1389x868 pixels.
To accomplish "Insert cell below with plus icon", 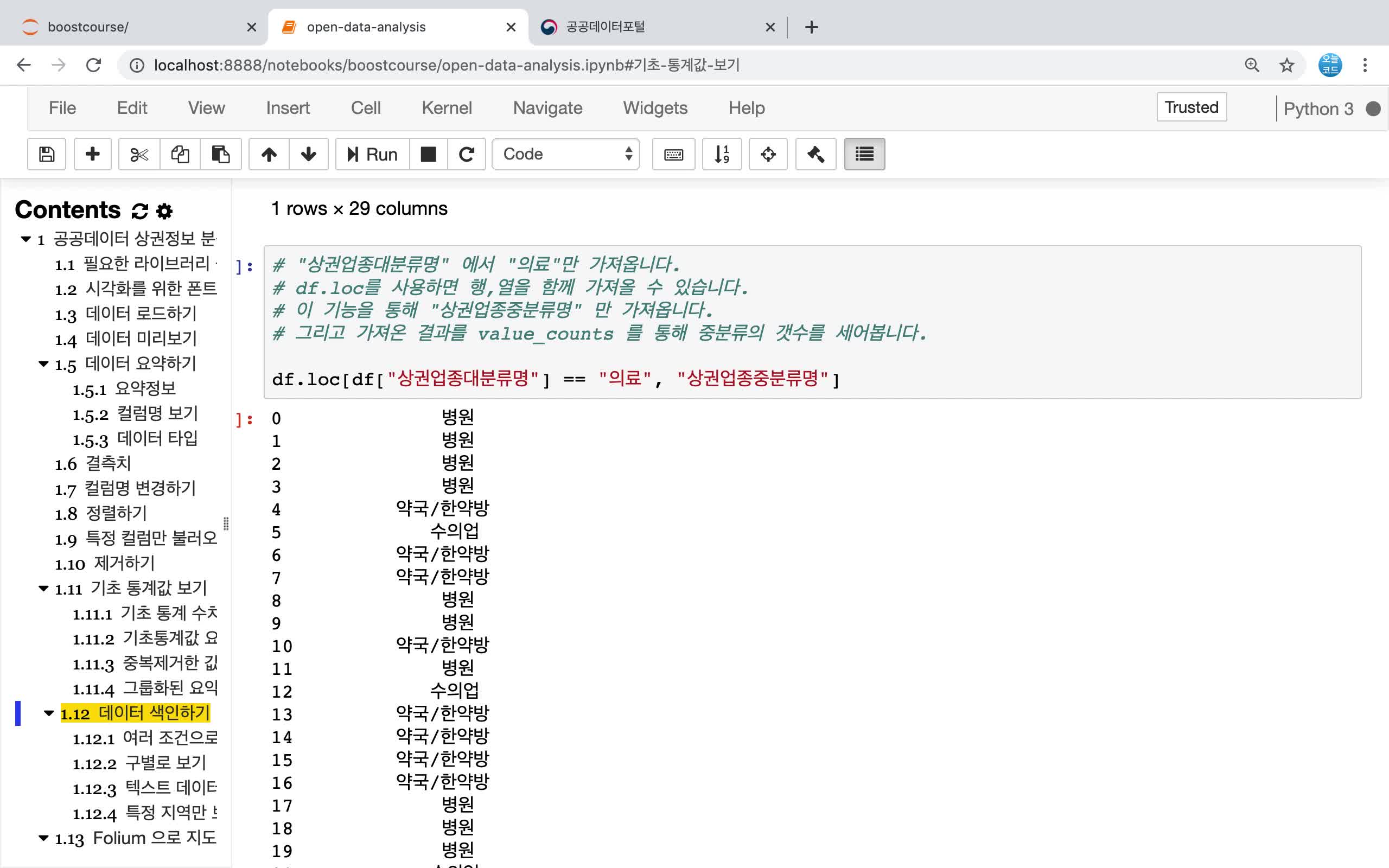I will tap(92, 154).
